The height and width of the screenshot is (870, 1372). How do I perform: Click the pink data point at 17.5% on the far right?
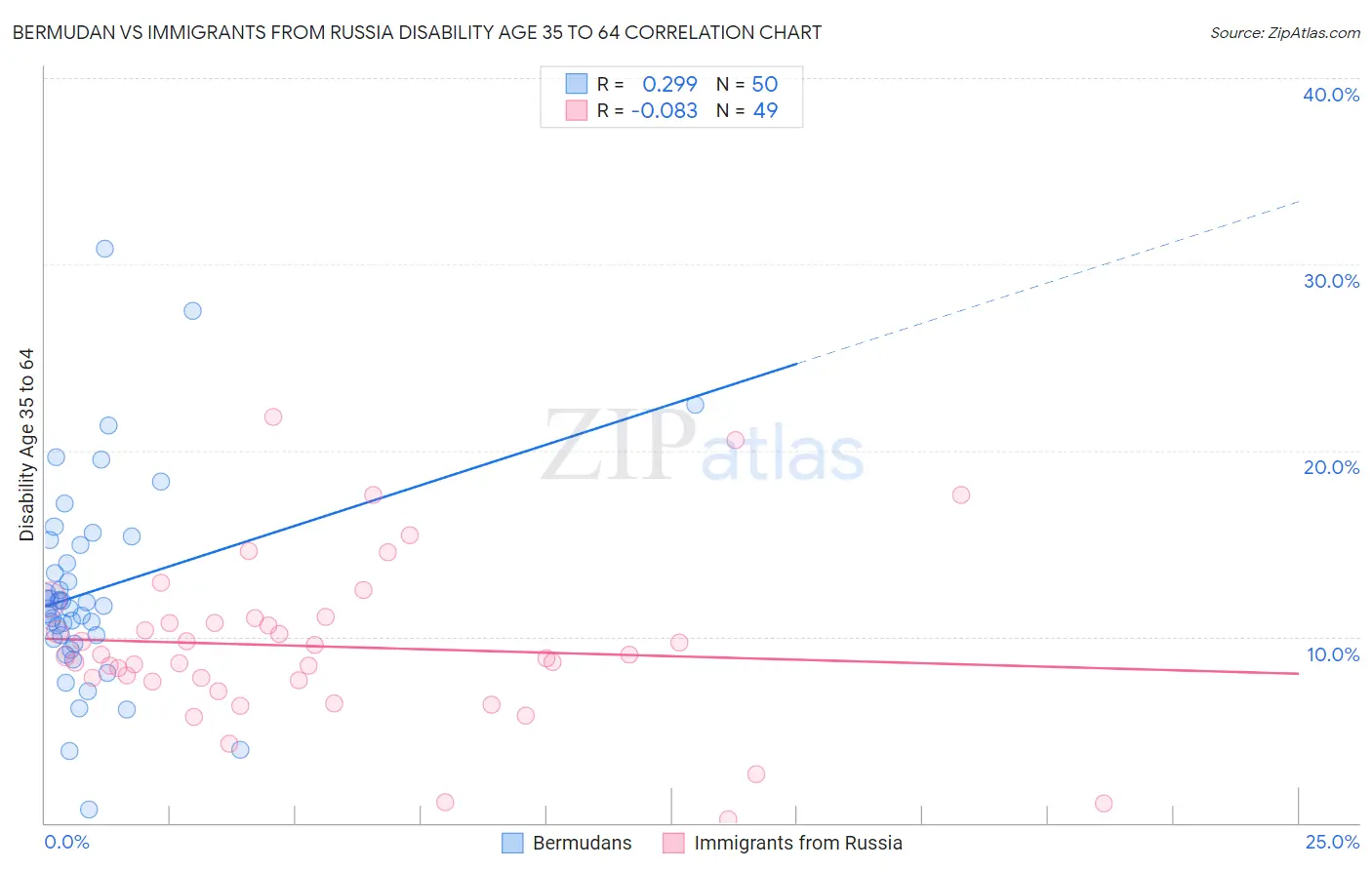[x=961, y=494]
